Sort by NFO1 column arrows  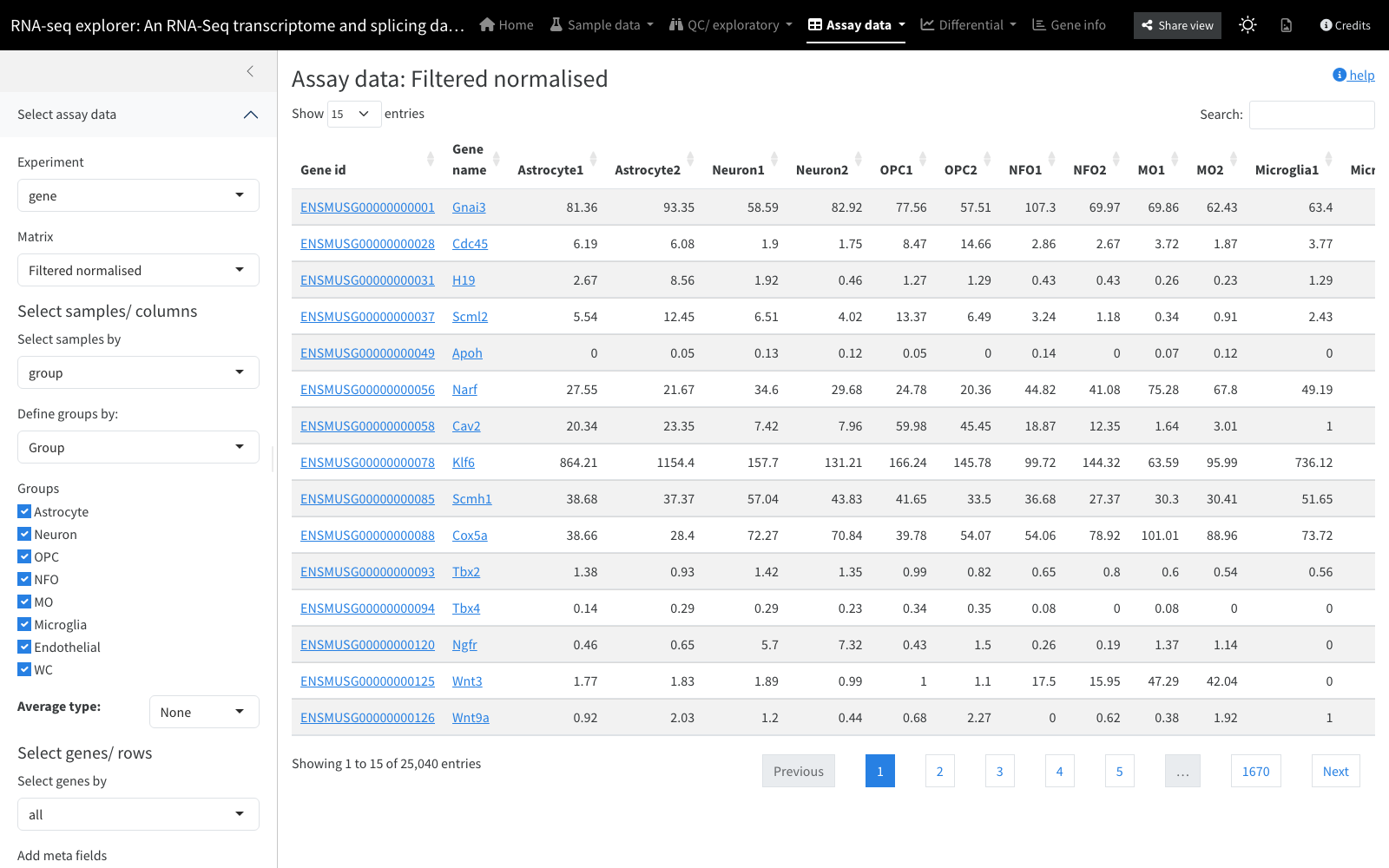click(x=1052, y=160)
